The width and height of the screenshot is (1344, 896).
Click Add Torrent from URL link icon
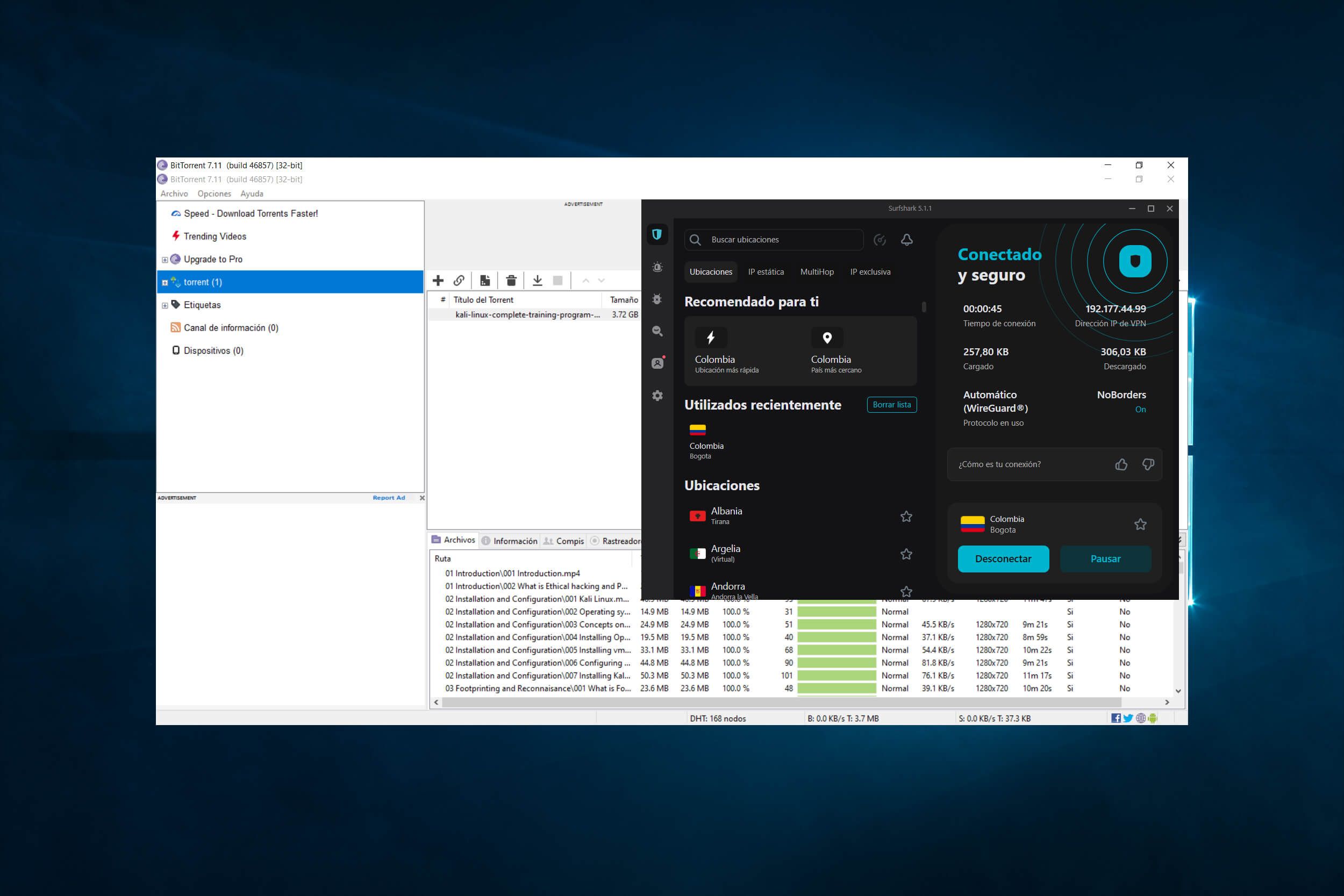459,281
